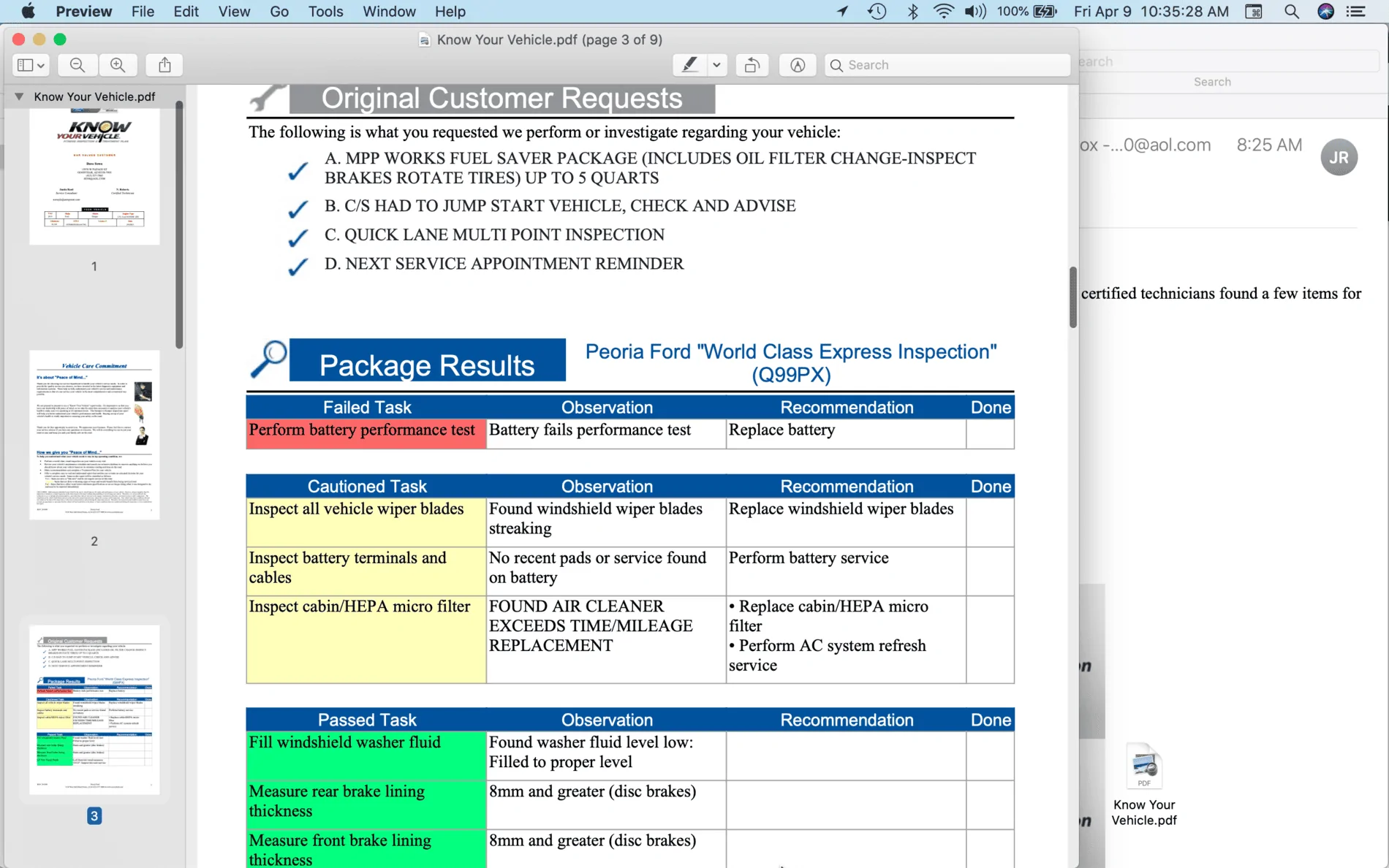Click 'Measure rear brake lining thickness' cell

click(x=366, y=805)
